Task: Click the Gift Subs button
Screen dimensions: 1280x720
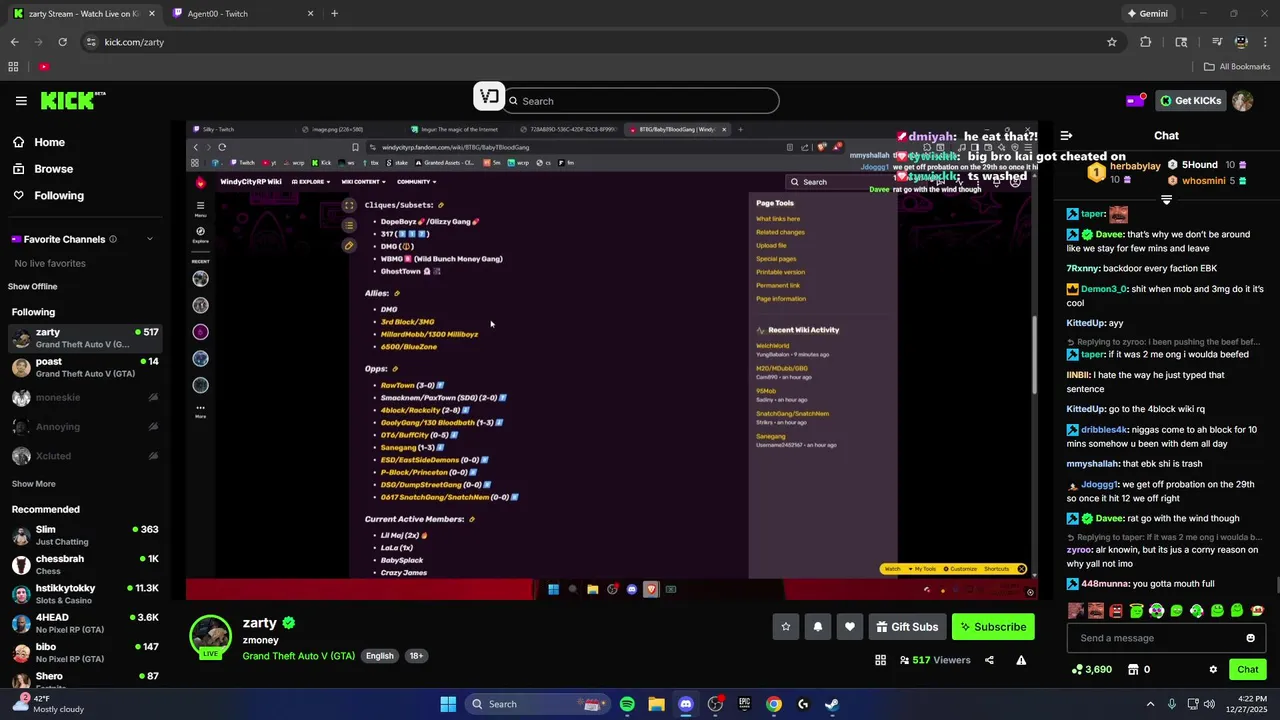Action: [907, 627]
